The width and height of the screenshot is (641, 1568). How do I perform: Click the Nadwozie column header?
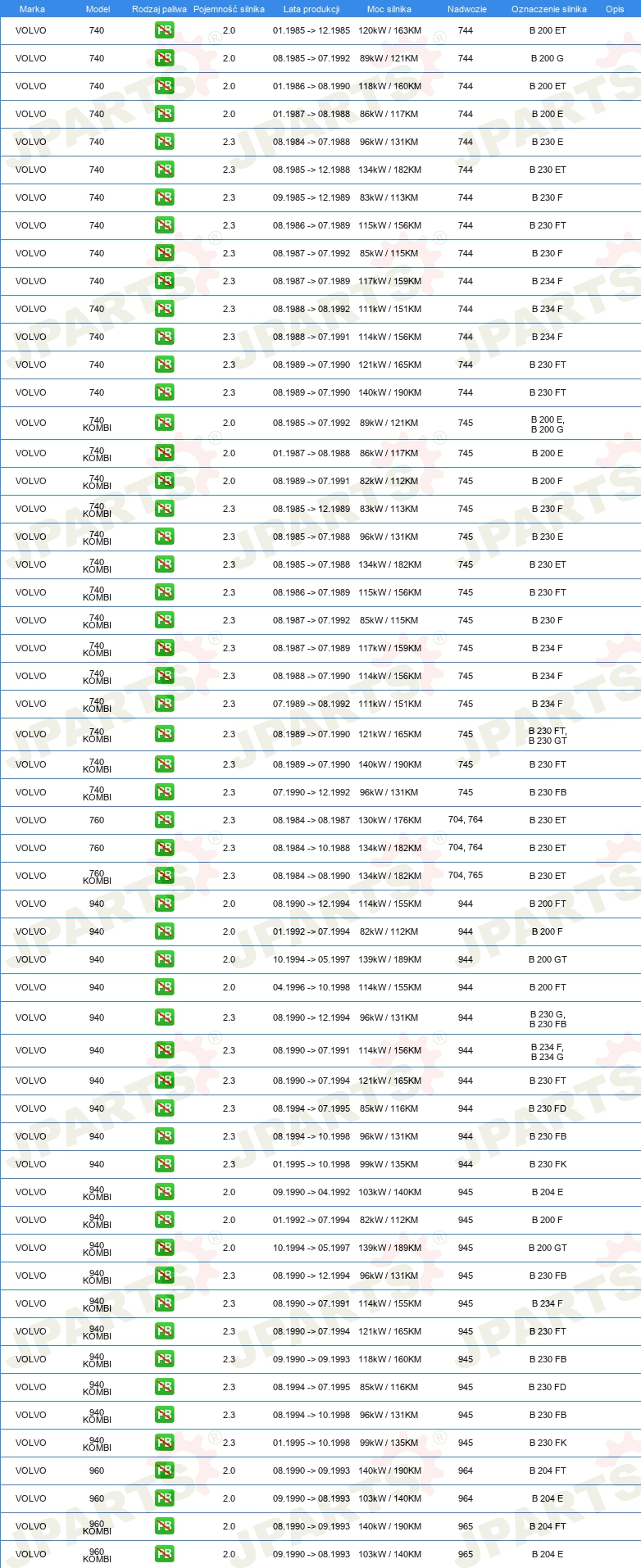click(x=466, y=9)
